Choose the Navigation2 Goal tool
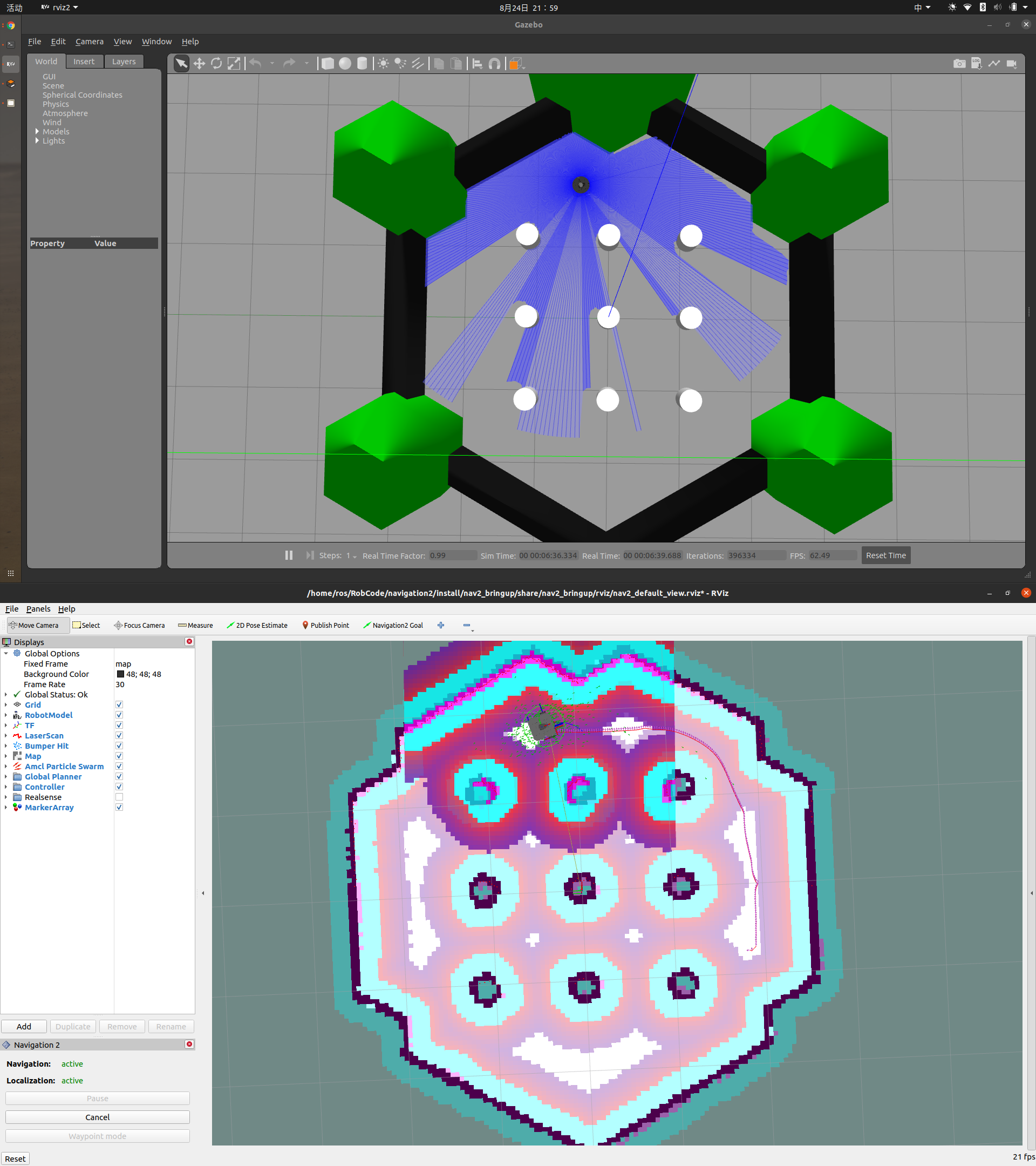 click(393, 625)
